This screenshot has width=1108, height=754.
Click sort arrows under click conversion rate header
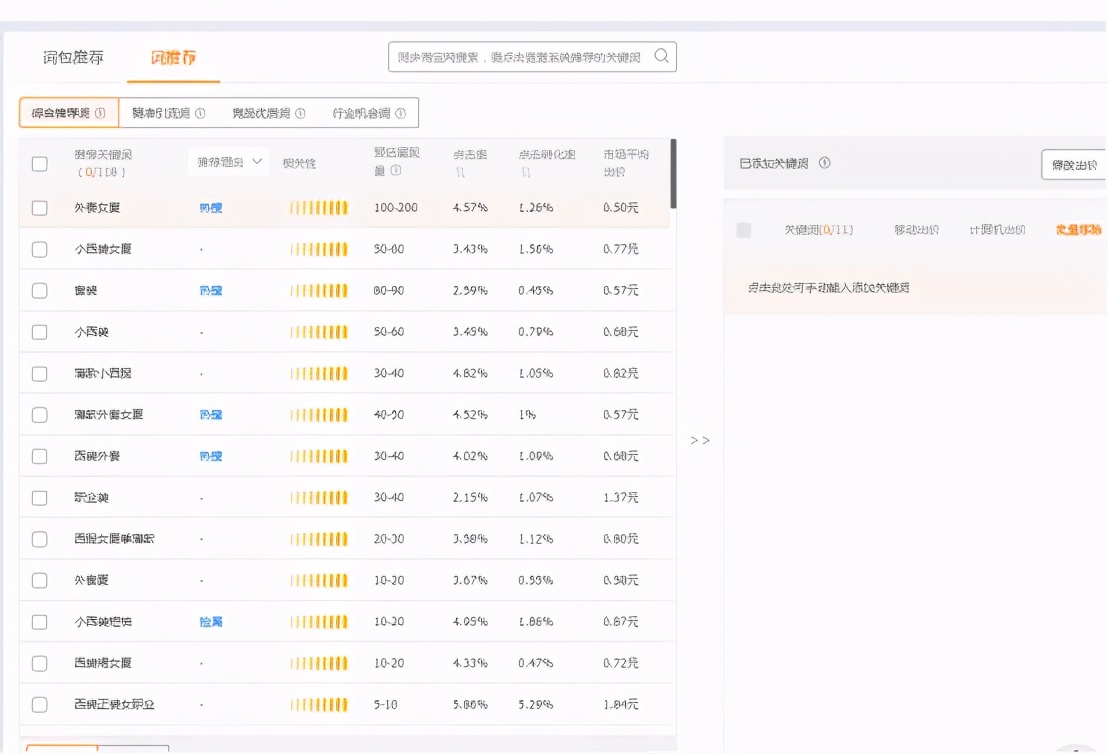525,172
